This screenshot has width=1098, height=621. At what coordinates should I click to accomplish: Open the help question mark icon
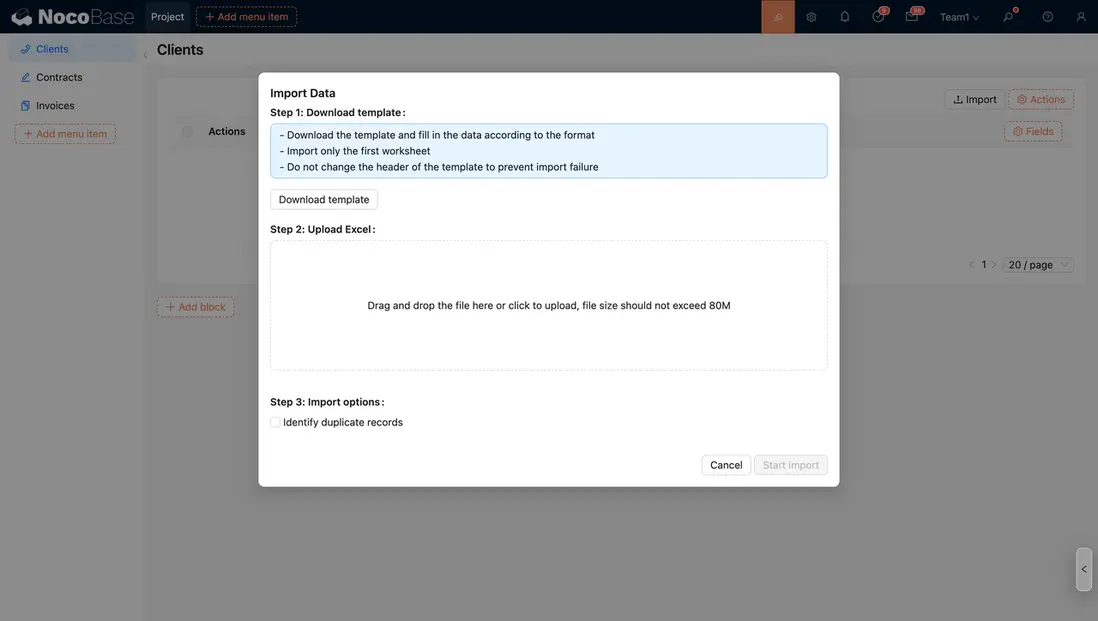coord(1048,17)
